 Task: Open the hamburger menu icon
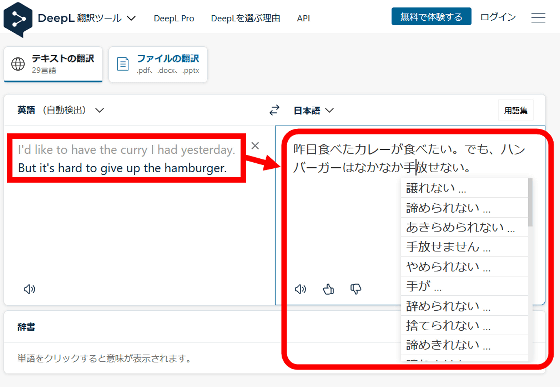click(538, 17)
